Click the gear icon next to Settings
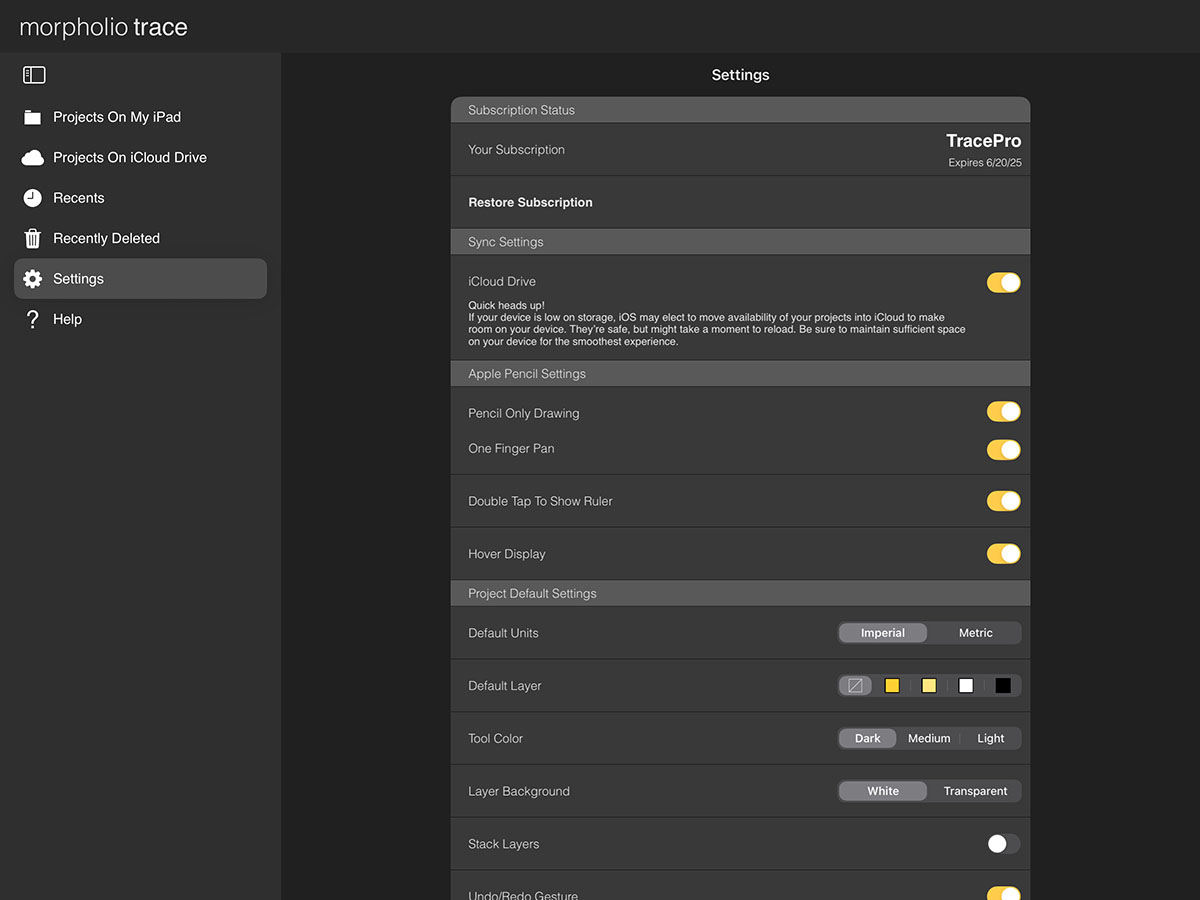 tap(33, 279)
